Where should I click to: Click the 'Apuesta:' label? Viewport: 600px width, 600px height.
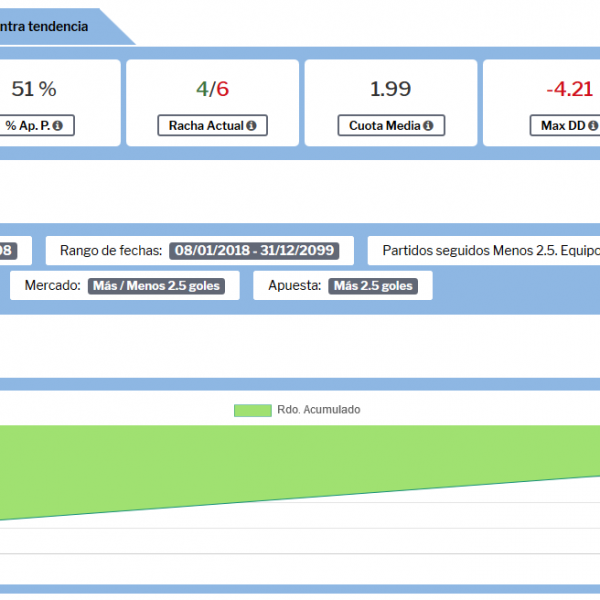[295, 285]
